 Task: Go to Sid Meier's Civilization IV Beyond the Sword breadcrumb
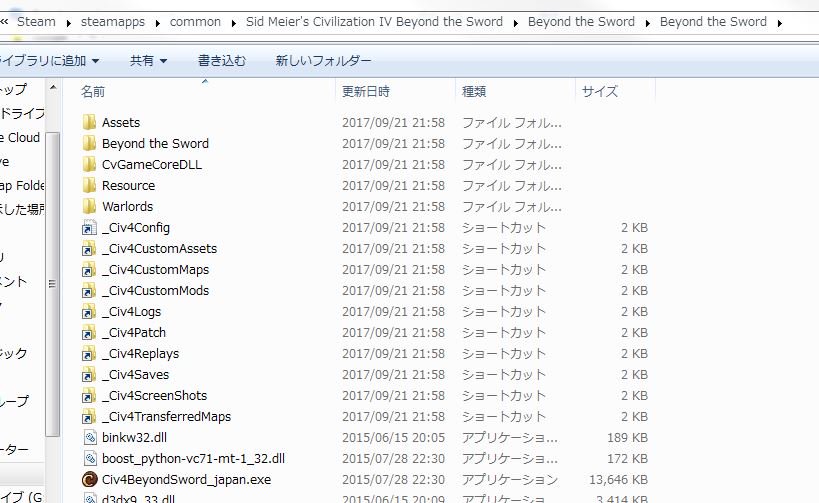tap(374, 22)
